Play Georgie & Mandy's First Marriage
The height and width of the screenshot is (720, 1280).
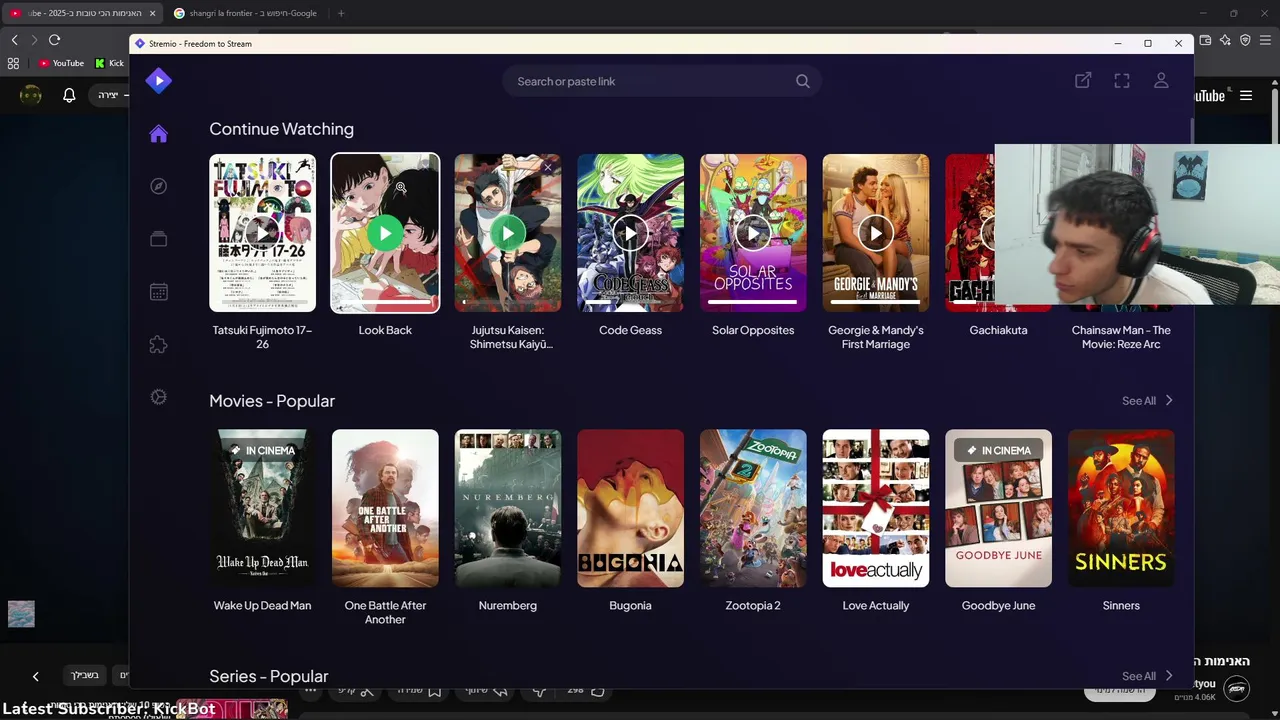click(x=876, y=233)
